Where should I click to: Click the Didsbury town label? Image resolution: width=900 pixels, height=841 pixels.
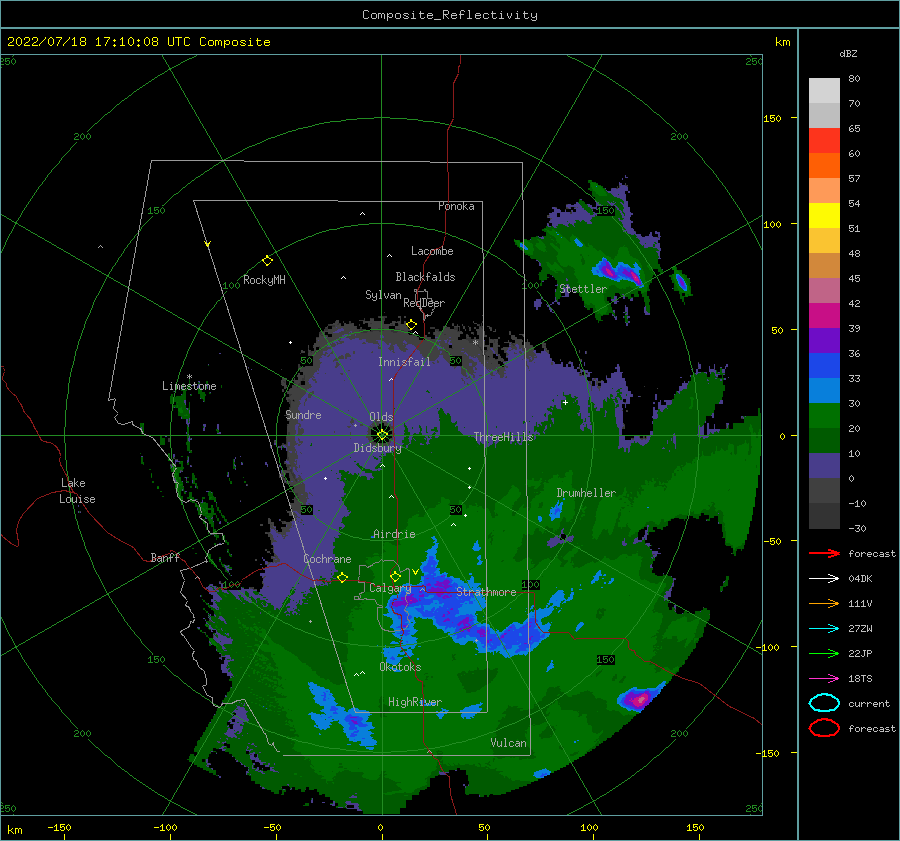(377, 448)
